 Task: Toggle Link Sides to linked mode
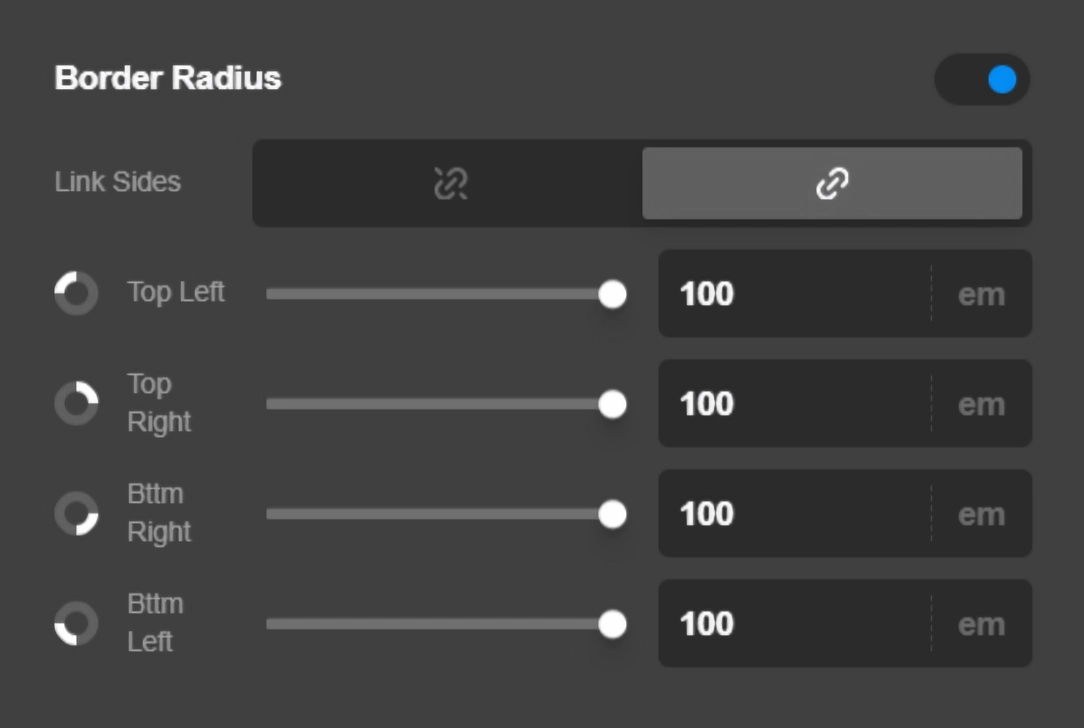coord(833,183)
